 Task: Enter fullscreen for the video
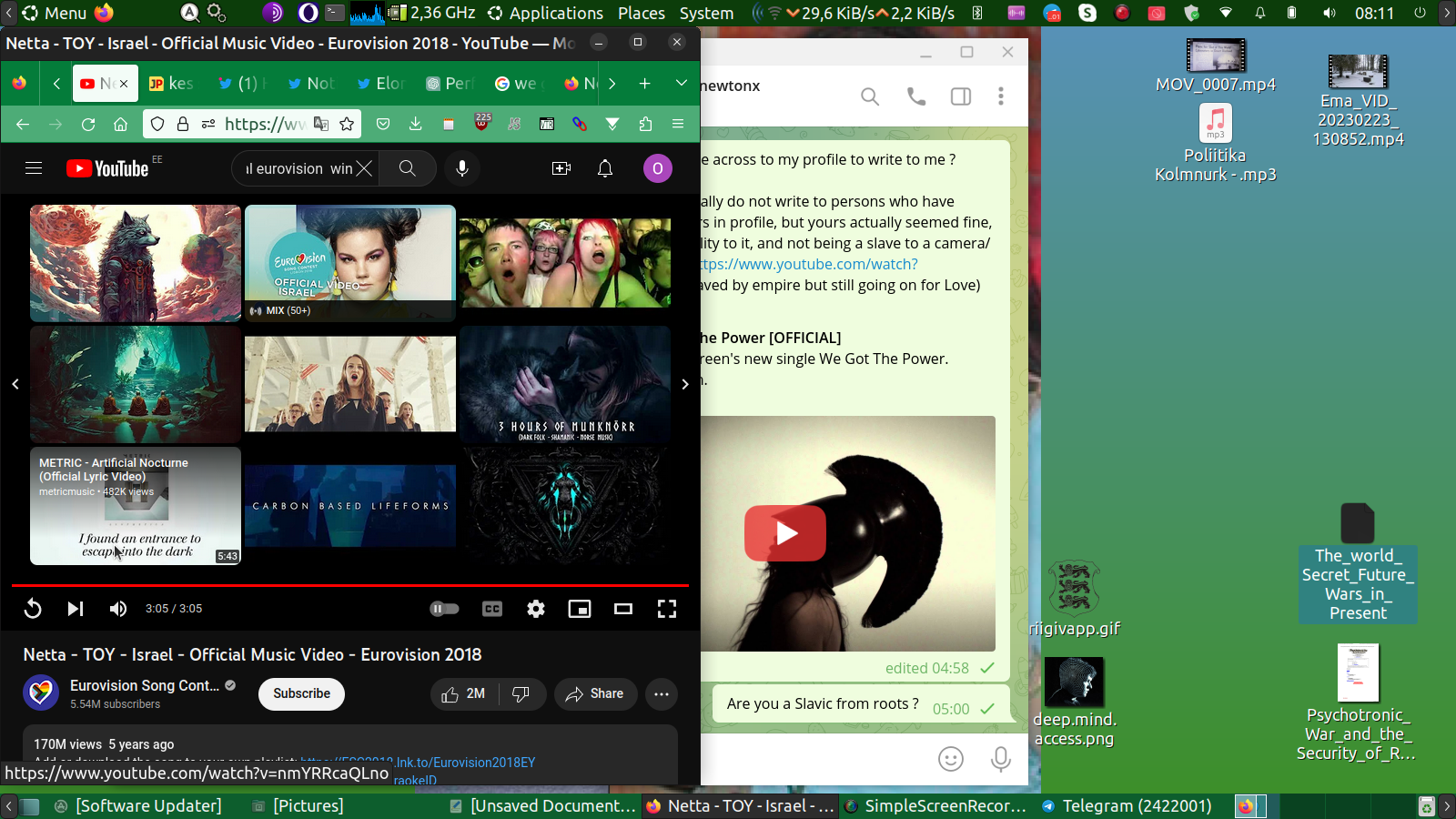667,609
